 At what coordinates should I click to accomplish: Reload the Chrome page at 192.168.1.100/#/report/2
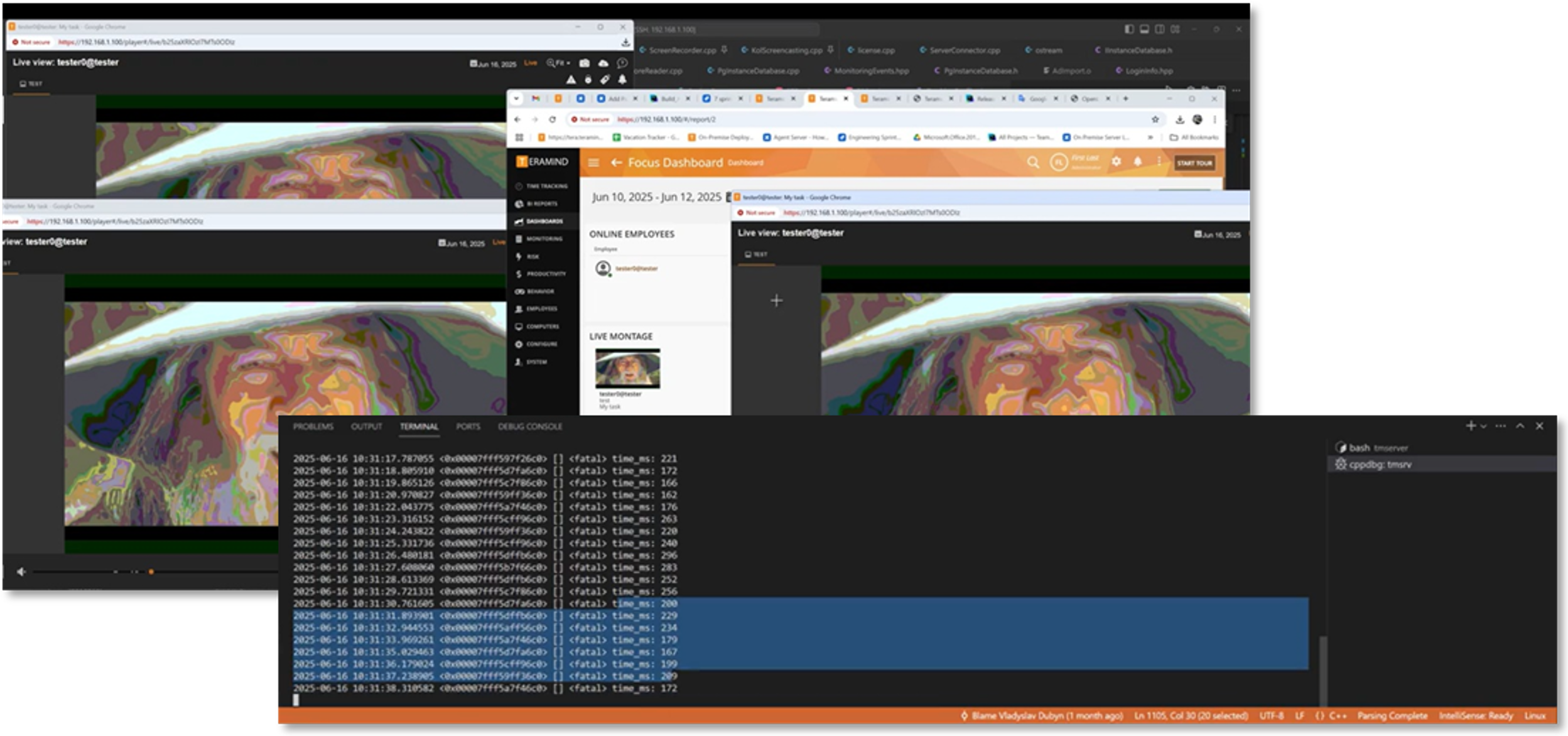pos(552,119)
